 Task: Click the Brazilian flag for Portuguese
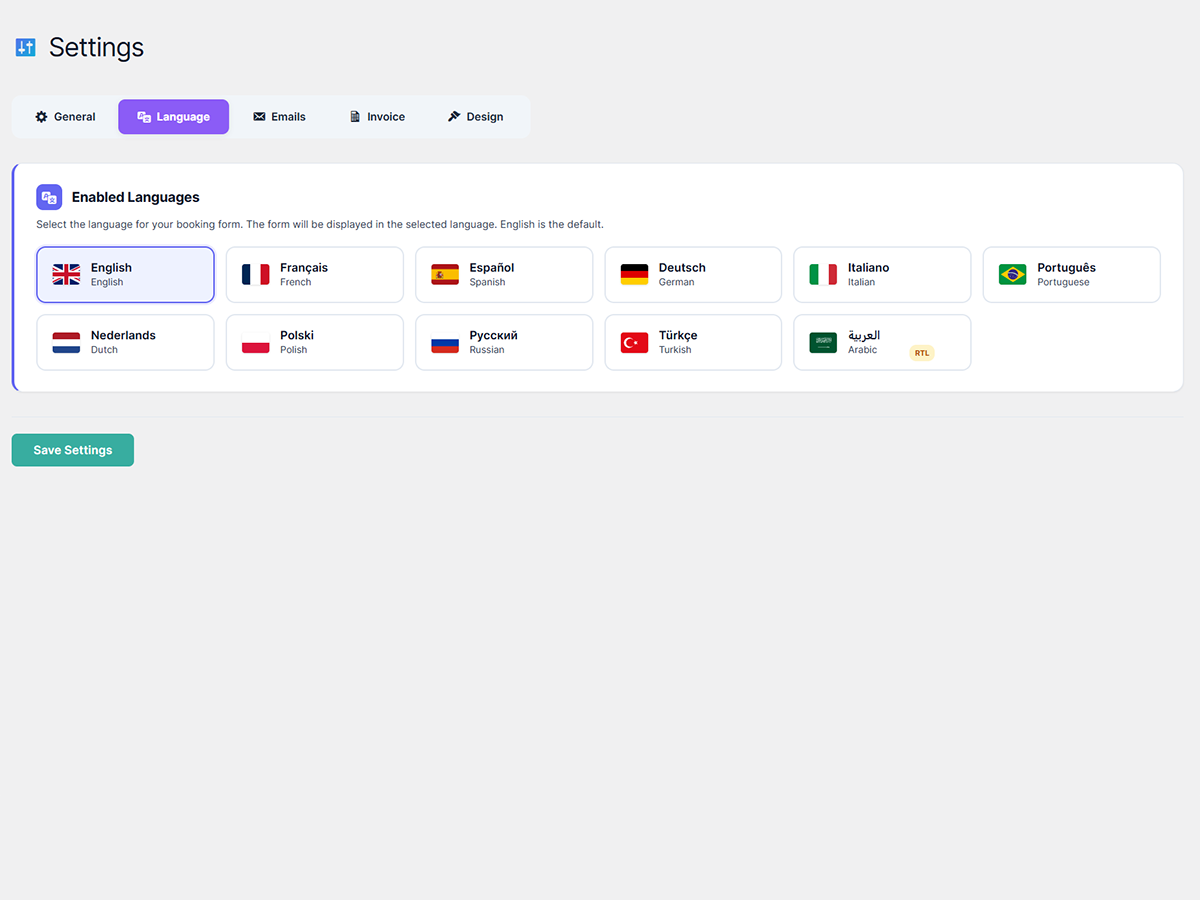(1012, 275)
